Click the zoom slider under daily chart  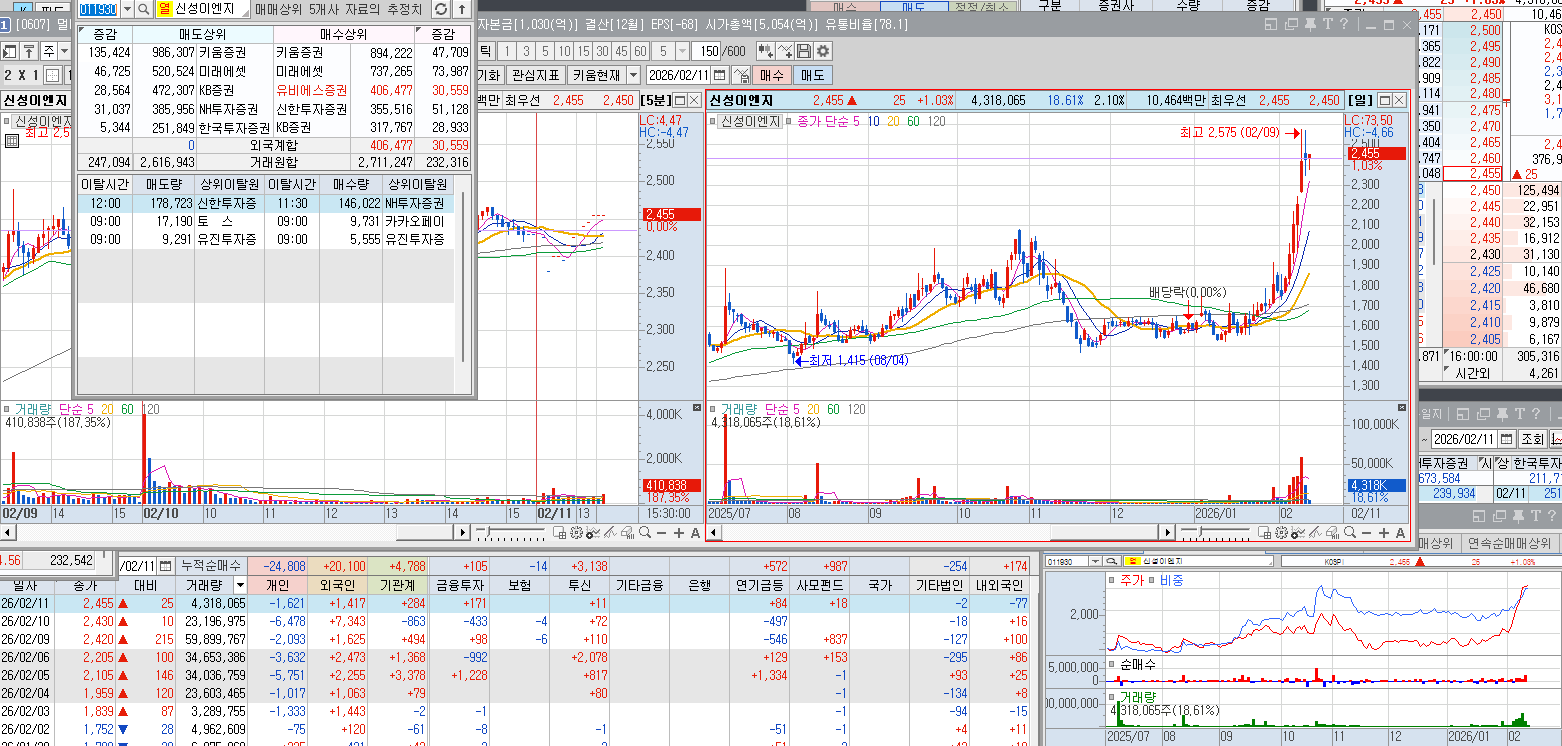(1217, 534)
